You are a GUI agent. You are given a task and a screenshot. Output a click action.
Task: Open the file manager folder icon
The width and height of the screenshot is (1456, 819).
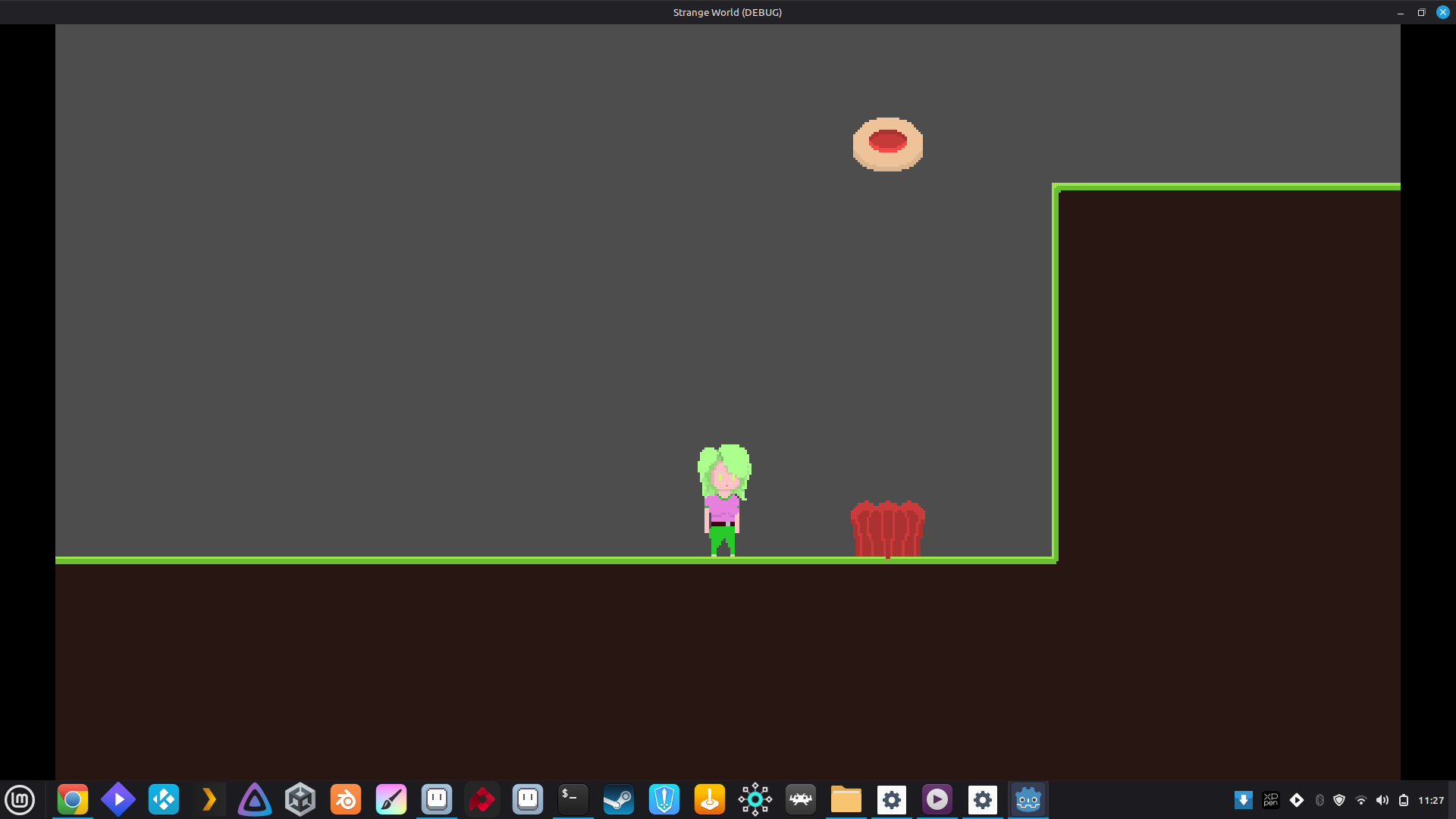click(846, 799)
